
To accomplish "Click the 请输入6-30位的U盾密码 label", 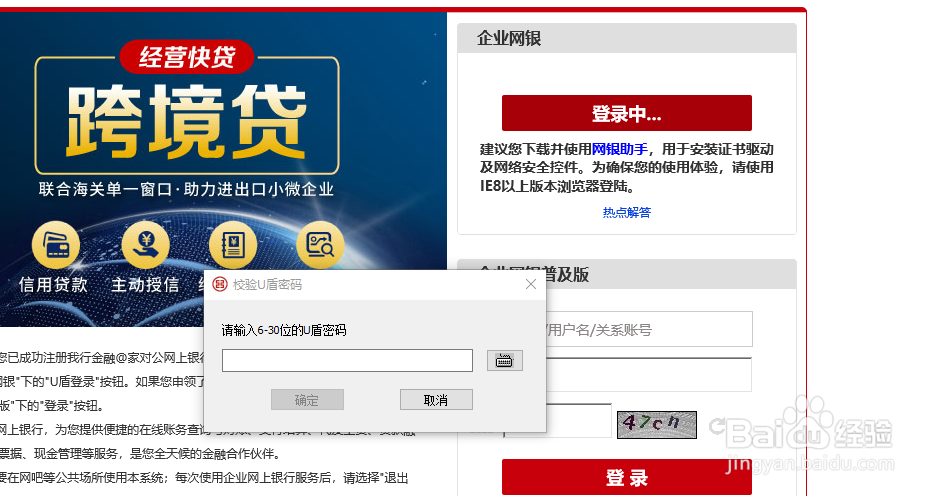I will (x=284, y=330).
